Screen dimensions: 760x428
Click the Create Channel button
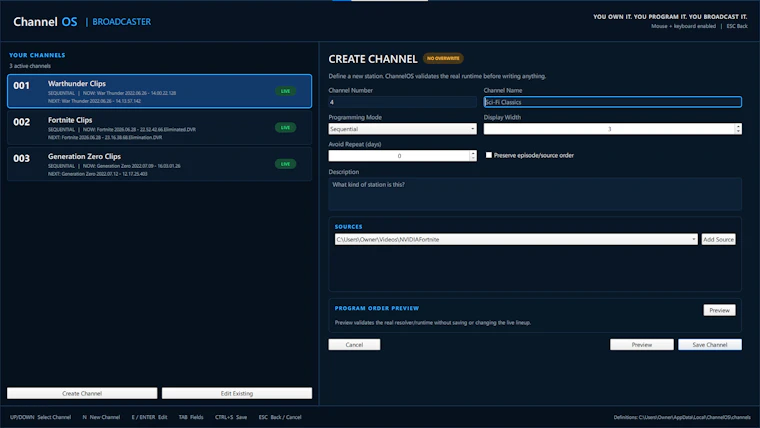82,393
